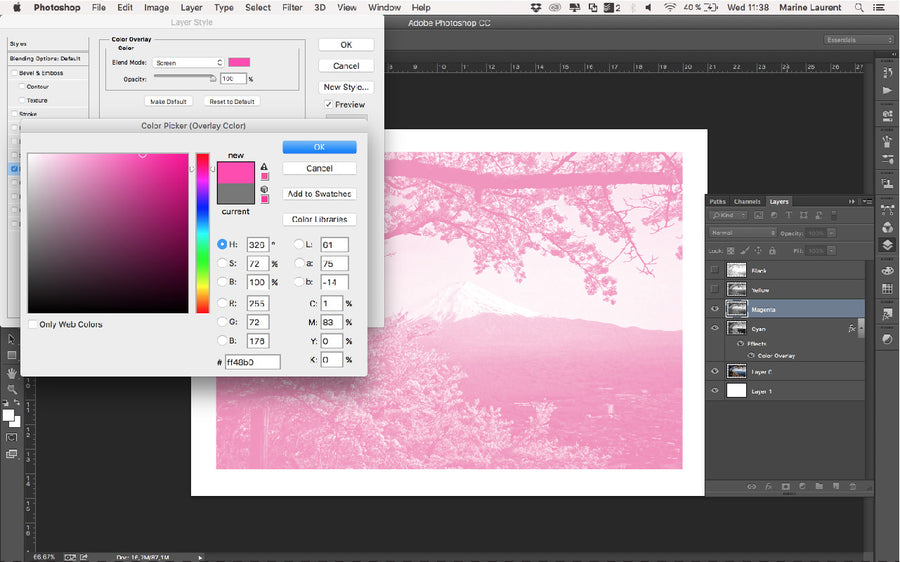
Task: Open the Channels panel icon in dock
Action: (887, 227)
